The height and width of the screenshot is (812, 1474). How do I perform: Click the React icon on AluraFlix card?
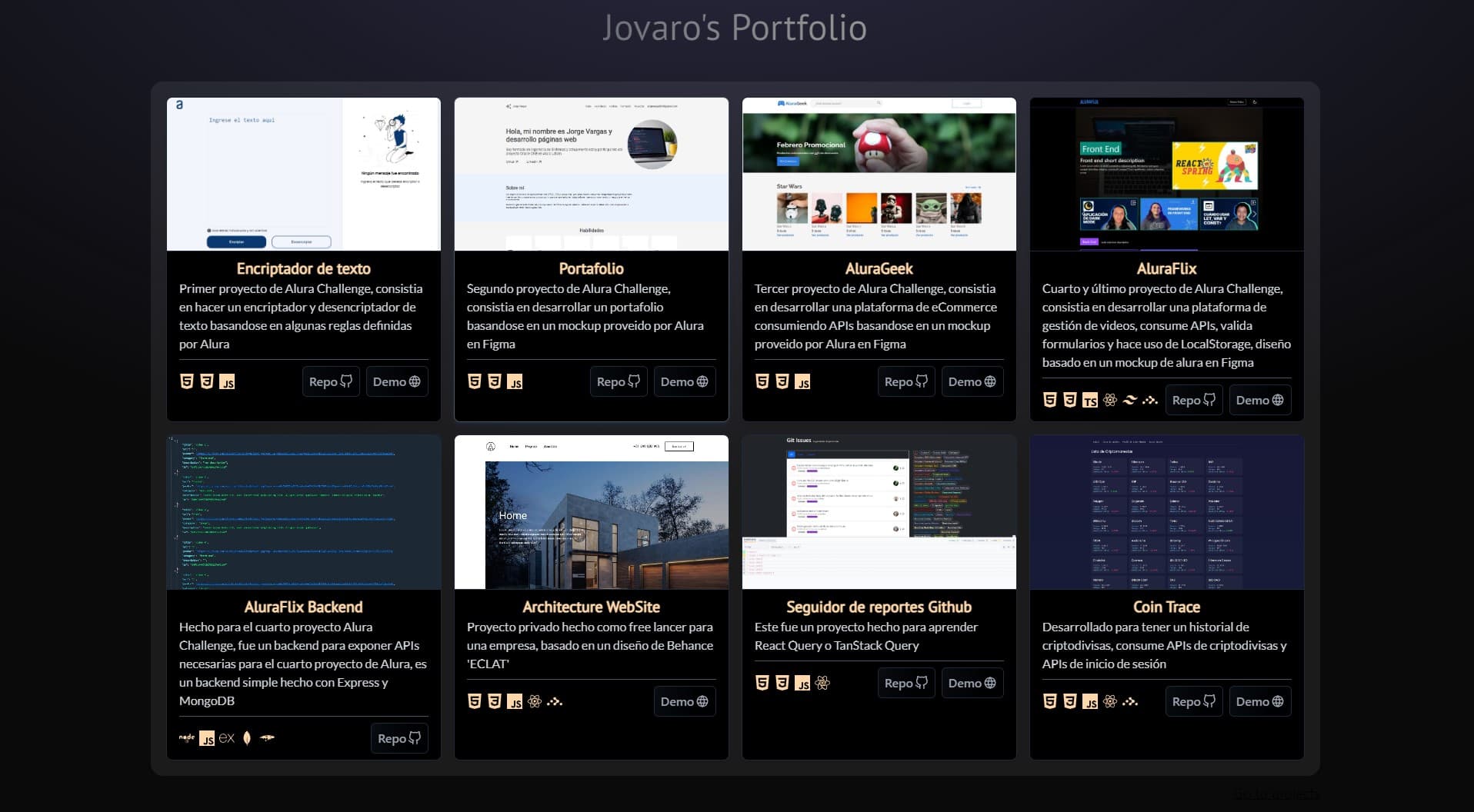point(1110,400)
